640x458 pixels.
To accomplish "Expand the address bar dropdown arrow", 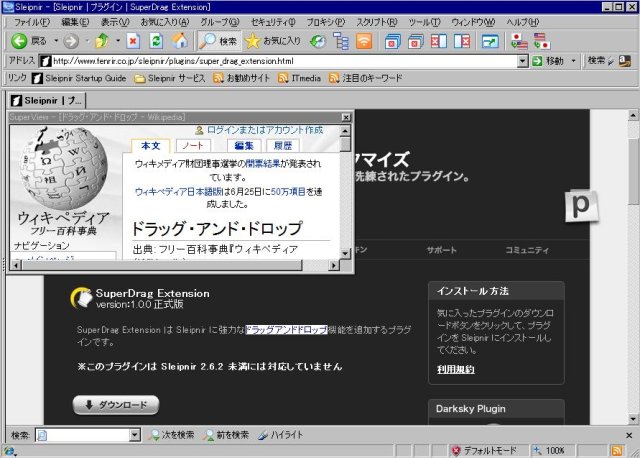I will (522, 61).
